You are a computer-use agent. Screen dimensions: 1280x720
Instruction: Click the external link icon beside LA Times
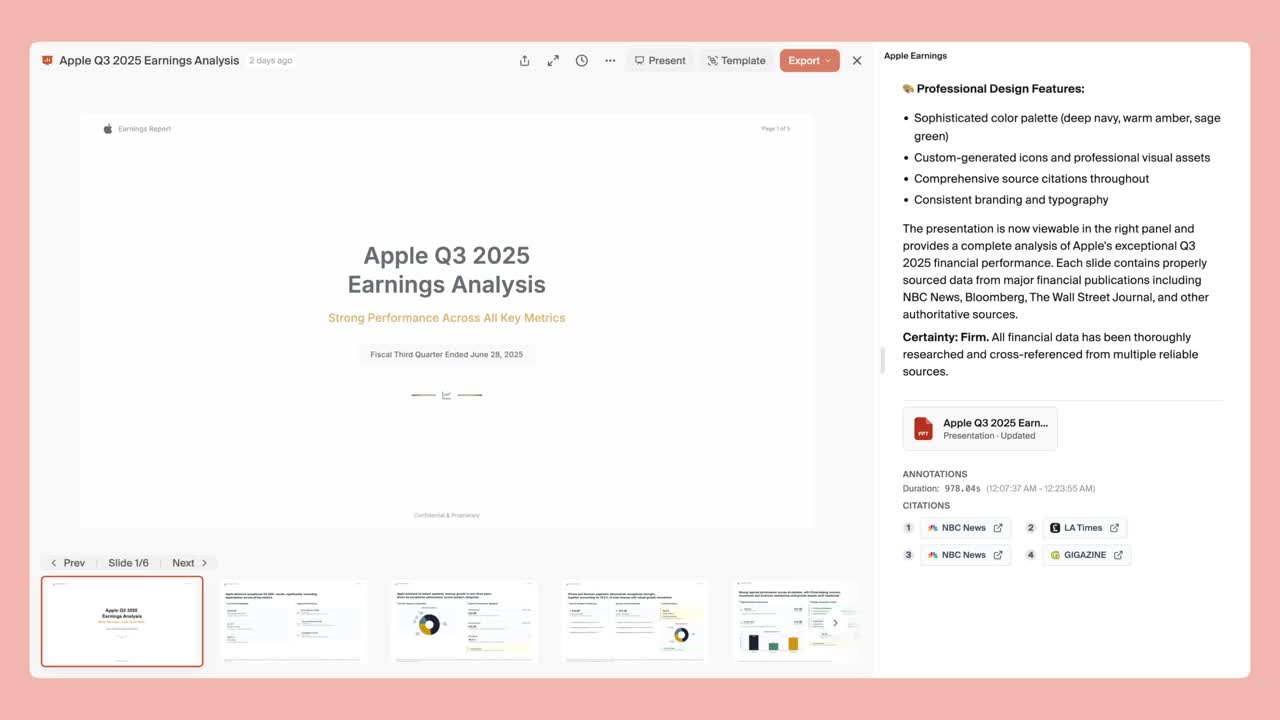coord(1114,528)
